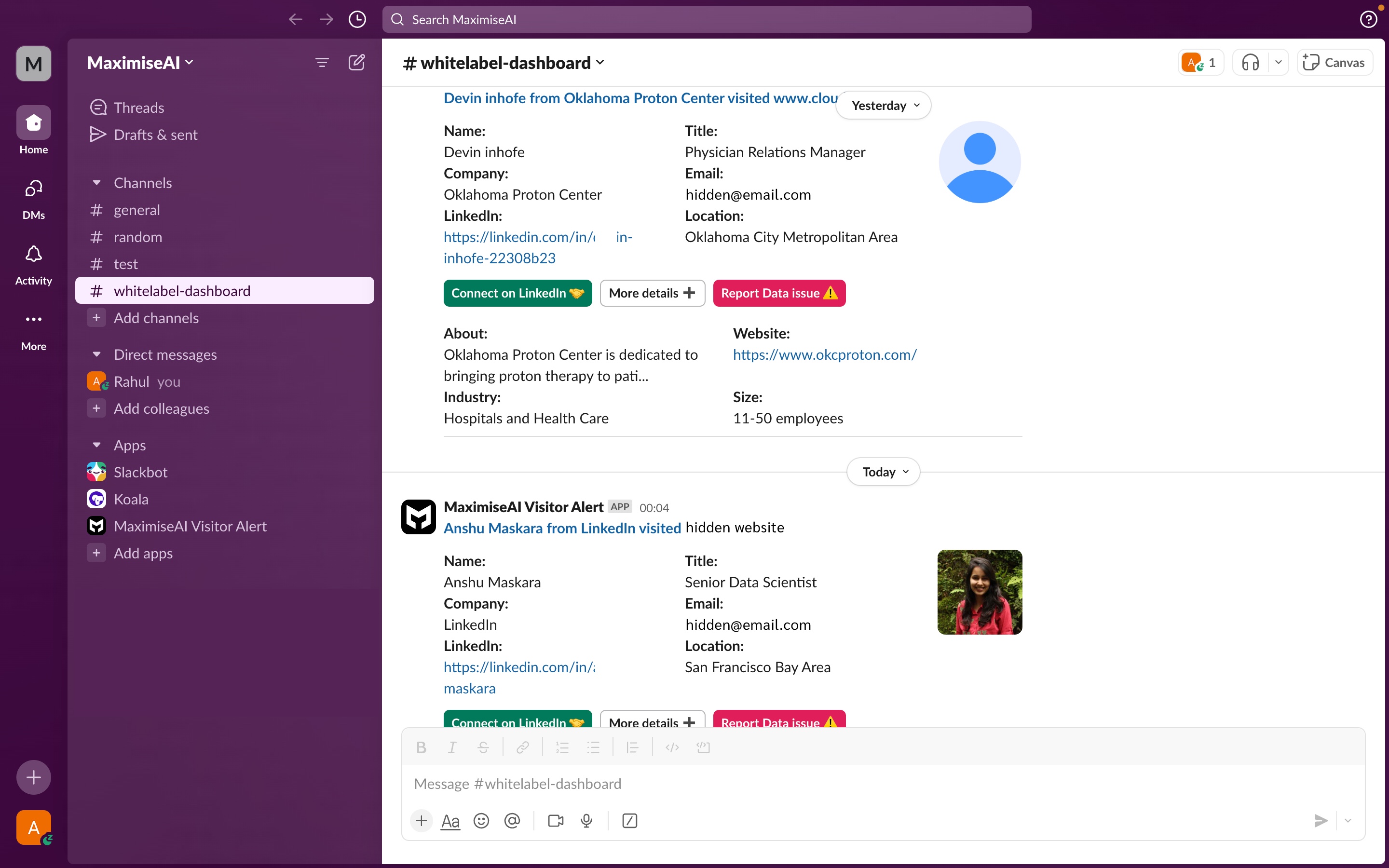This screenshot has width=1389, height=868.
Task: Collapse the Apps section
Action: click(96, 445)
